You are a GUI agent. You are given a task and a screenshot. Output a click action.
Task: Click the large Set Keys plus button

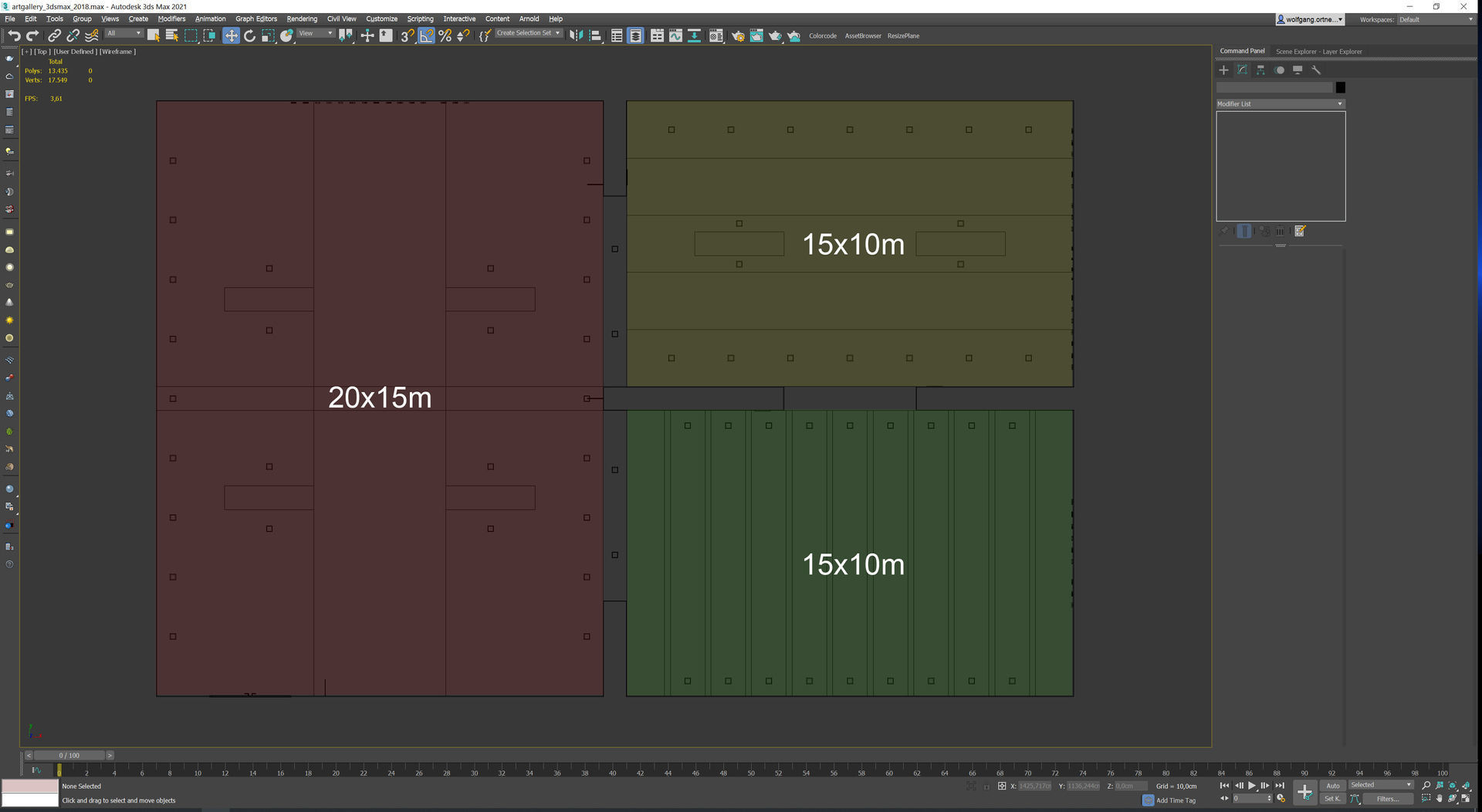(1304, 792)
